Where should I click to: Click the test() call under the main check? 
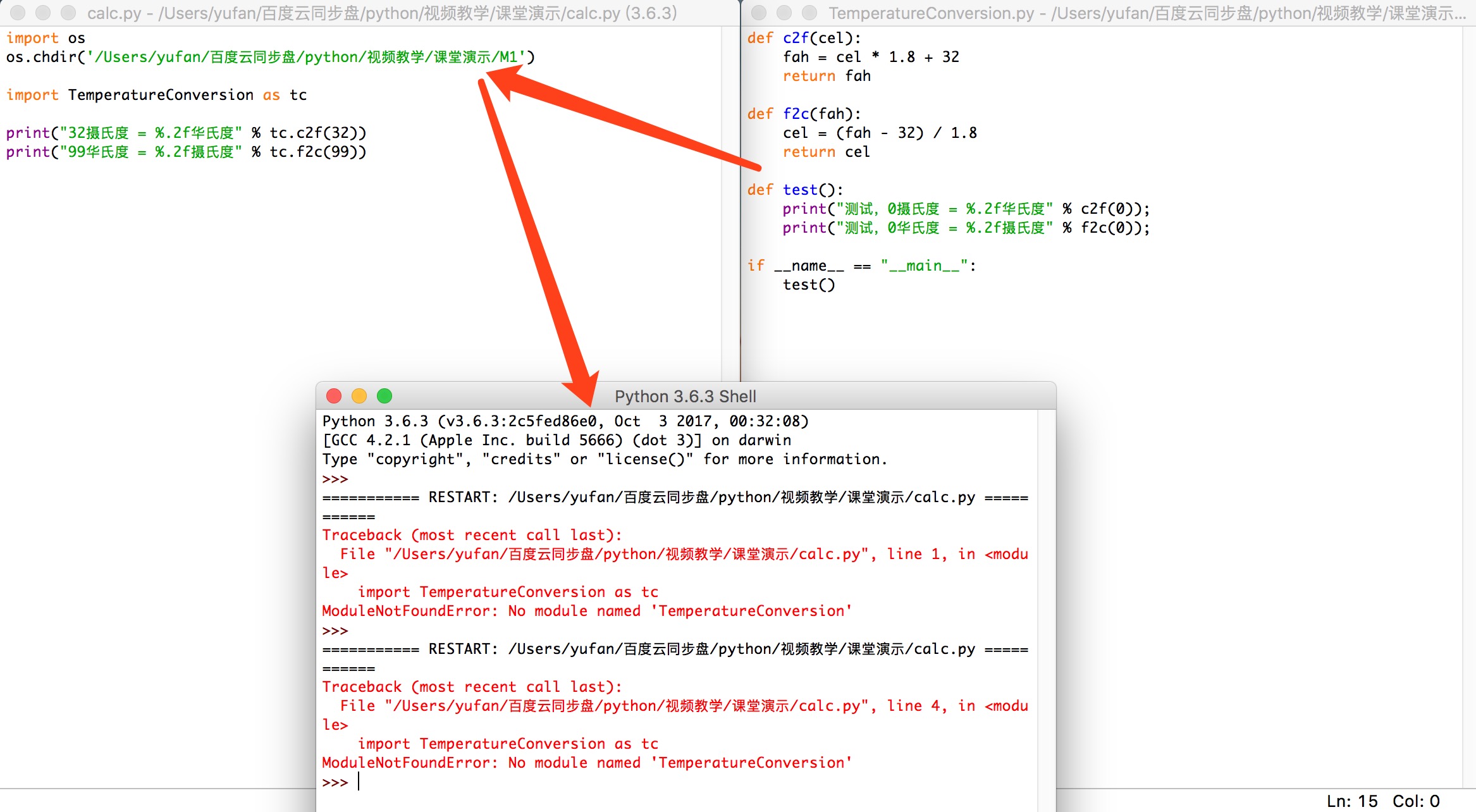tap(808, 285)
